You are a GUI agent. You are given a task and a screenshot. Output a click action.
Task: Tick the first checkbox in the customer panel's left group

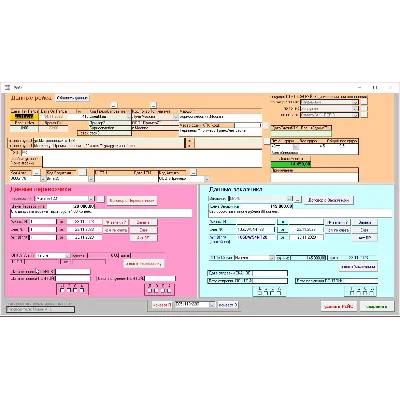259,292
